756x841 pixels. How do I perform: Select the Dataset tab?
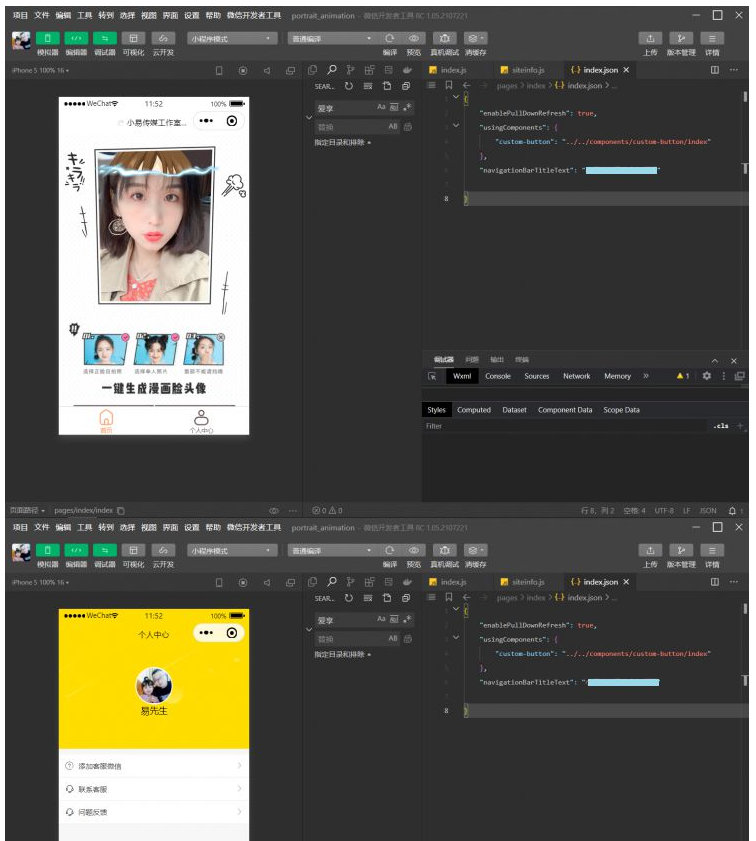[514, 410]
